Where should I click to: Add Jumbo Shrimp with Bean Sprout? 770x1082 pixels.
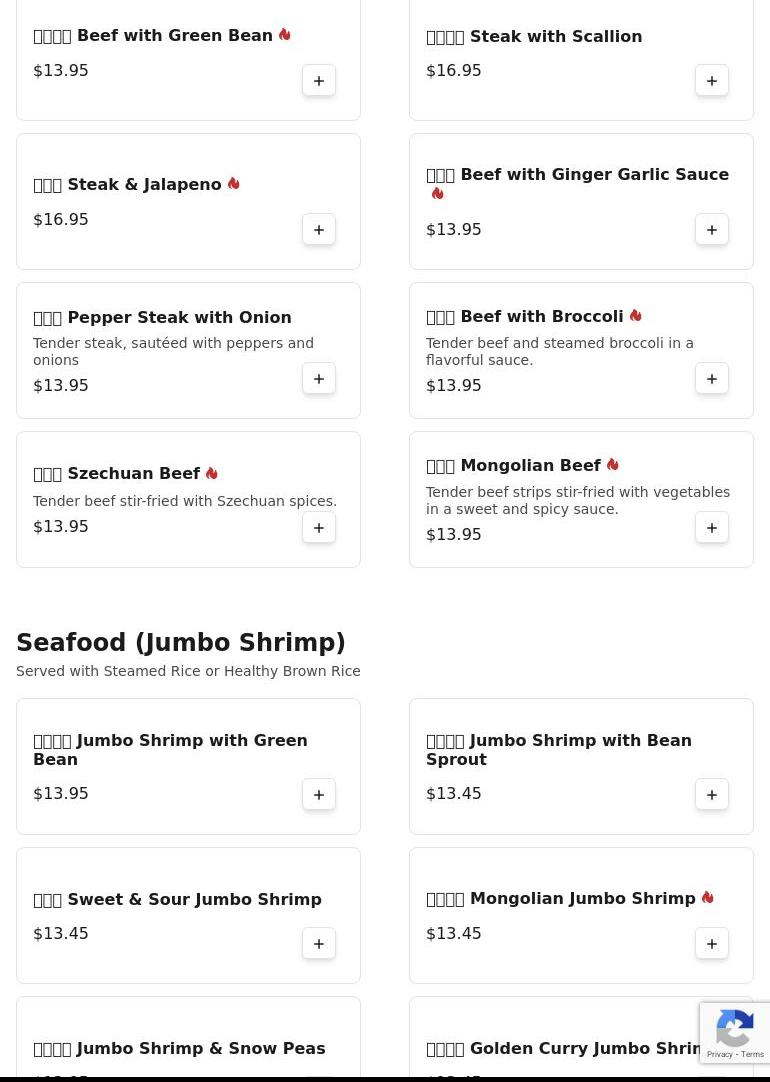[712, 795]
